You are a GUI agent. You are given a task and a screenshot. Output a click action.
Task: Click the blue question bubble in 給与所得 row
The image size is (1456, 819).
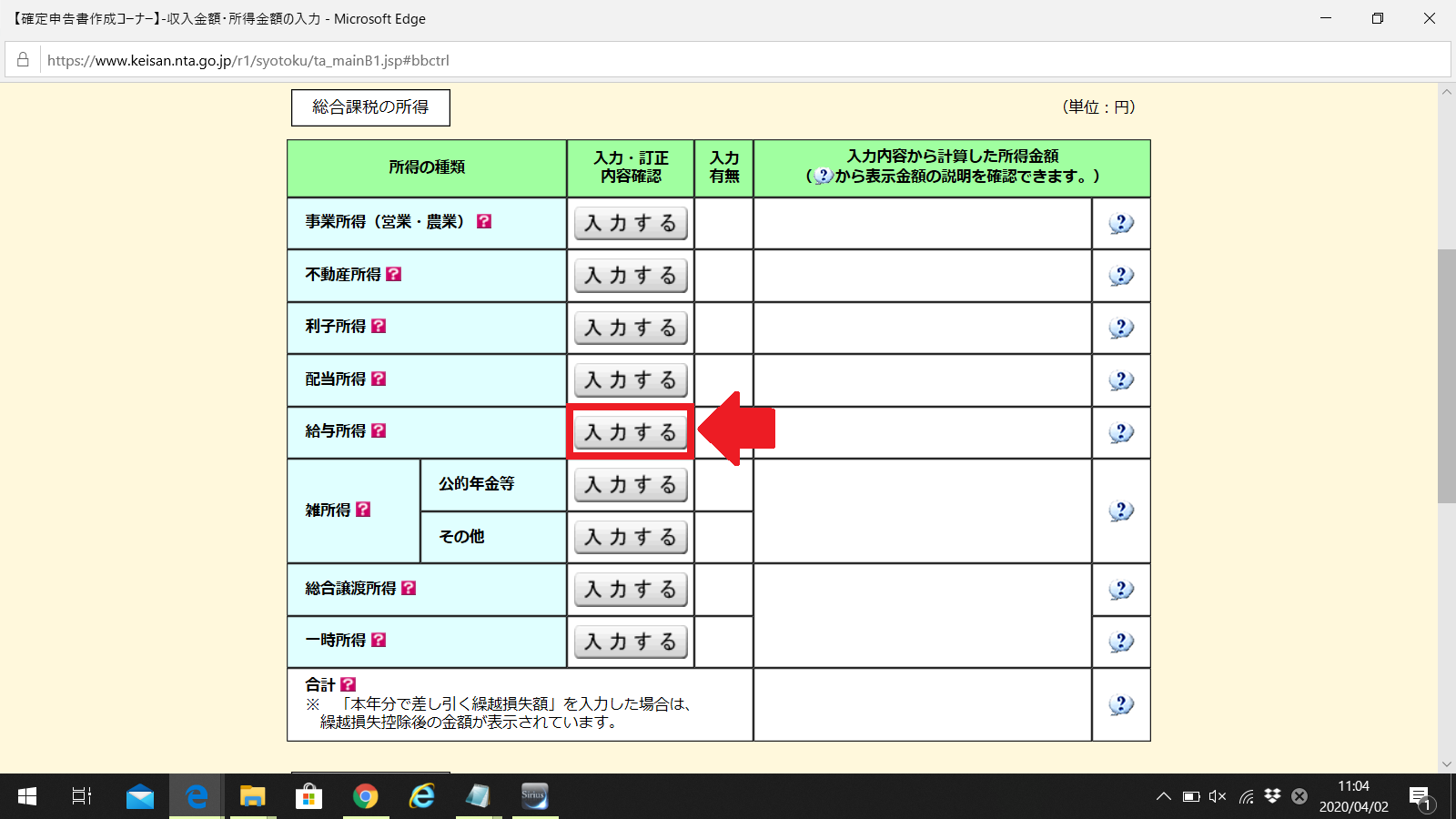pos(1121,432)
